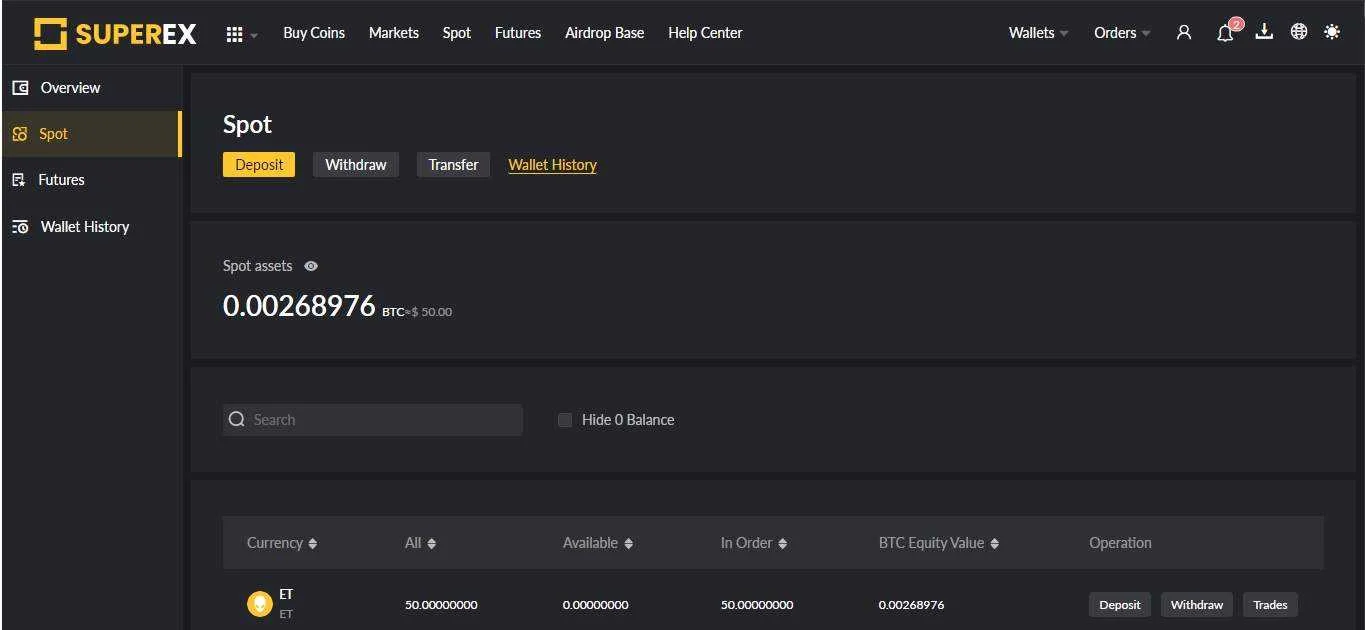Open the user profile icon

tap(1184, 33)
